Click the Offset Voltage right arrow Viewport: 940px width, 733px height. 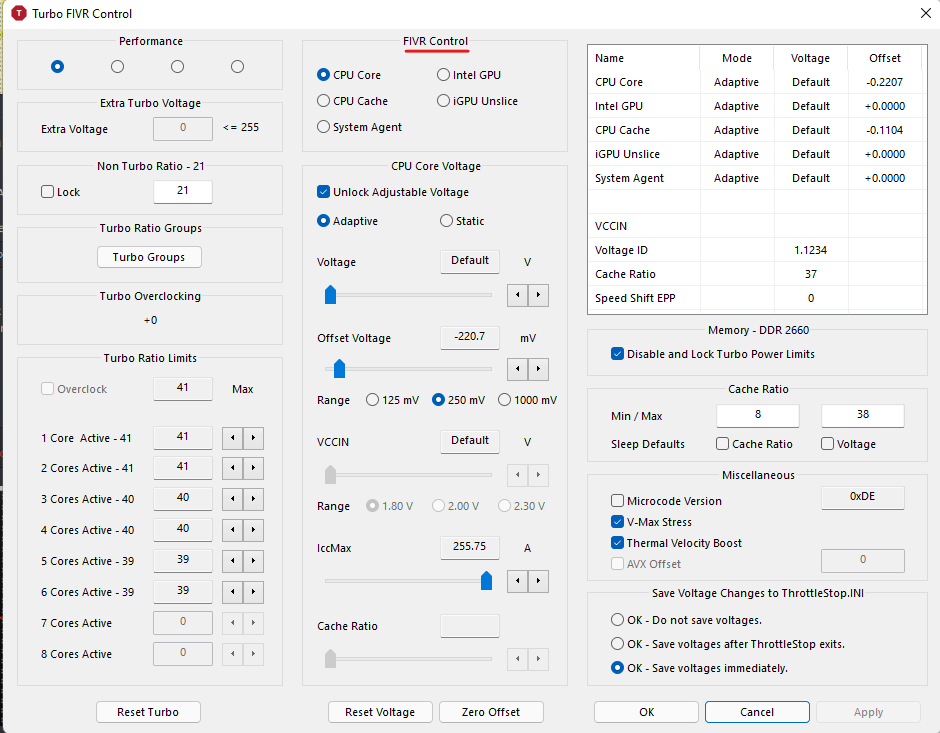[538, 369]
